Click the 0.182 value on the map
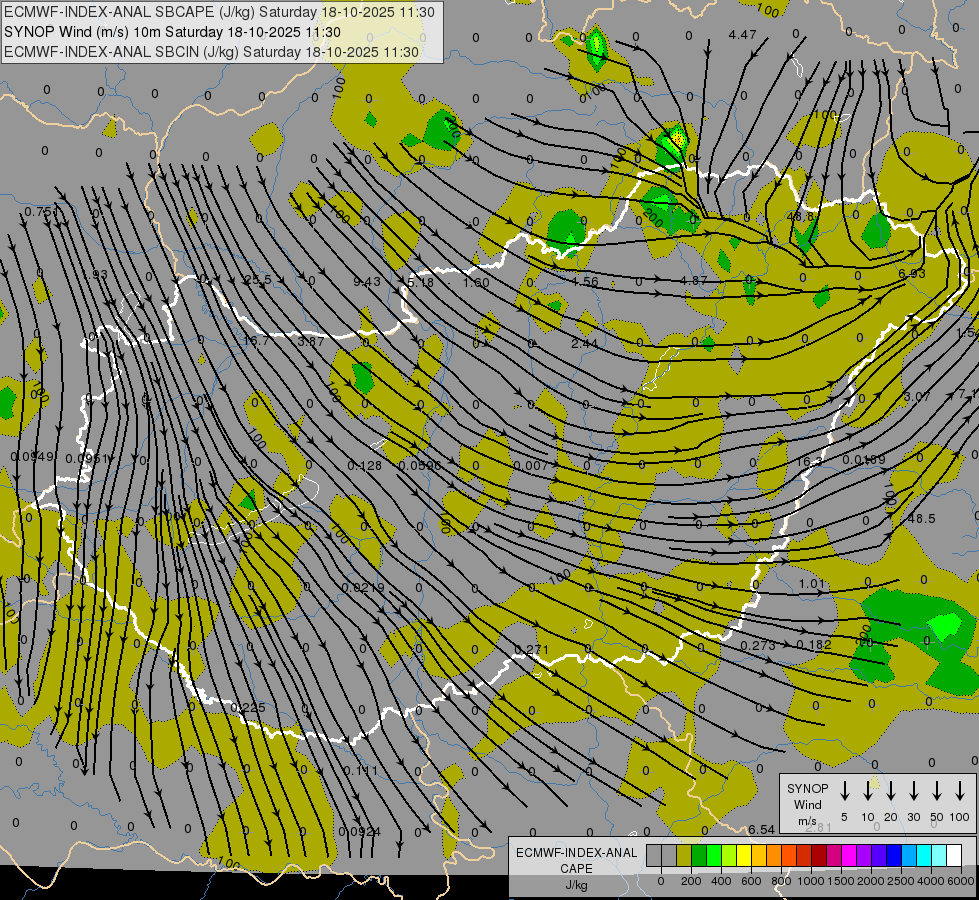 pyautogui.click(x=814, y=645)
